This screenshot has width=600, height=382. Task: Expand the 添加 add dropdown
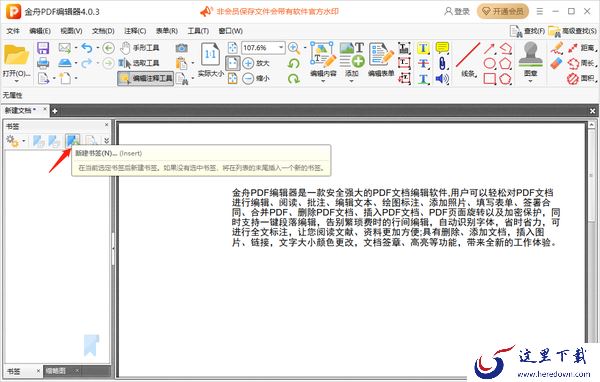click(351, 81)
